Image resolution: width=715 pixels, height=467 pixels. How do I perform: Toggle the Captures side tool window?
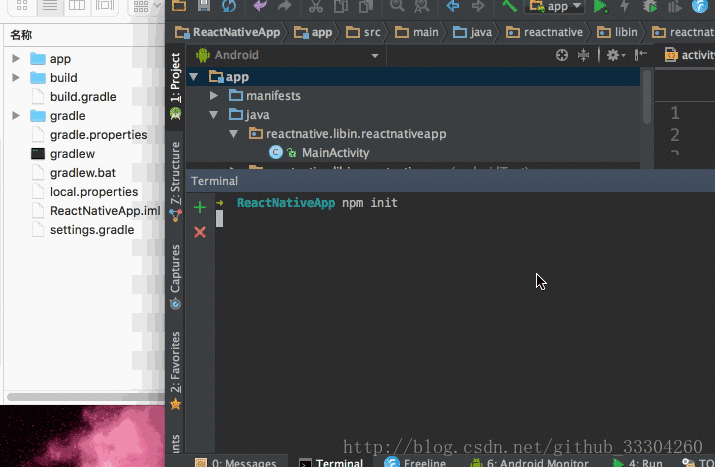tap(176, 277)
